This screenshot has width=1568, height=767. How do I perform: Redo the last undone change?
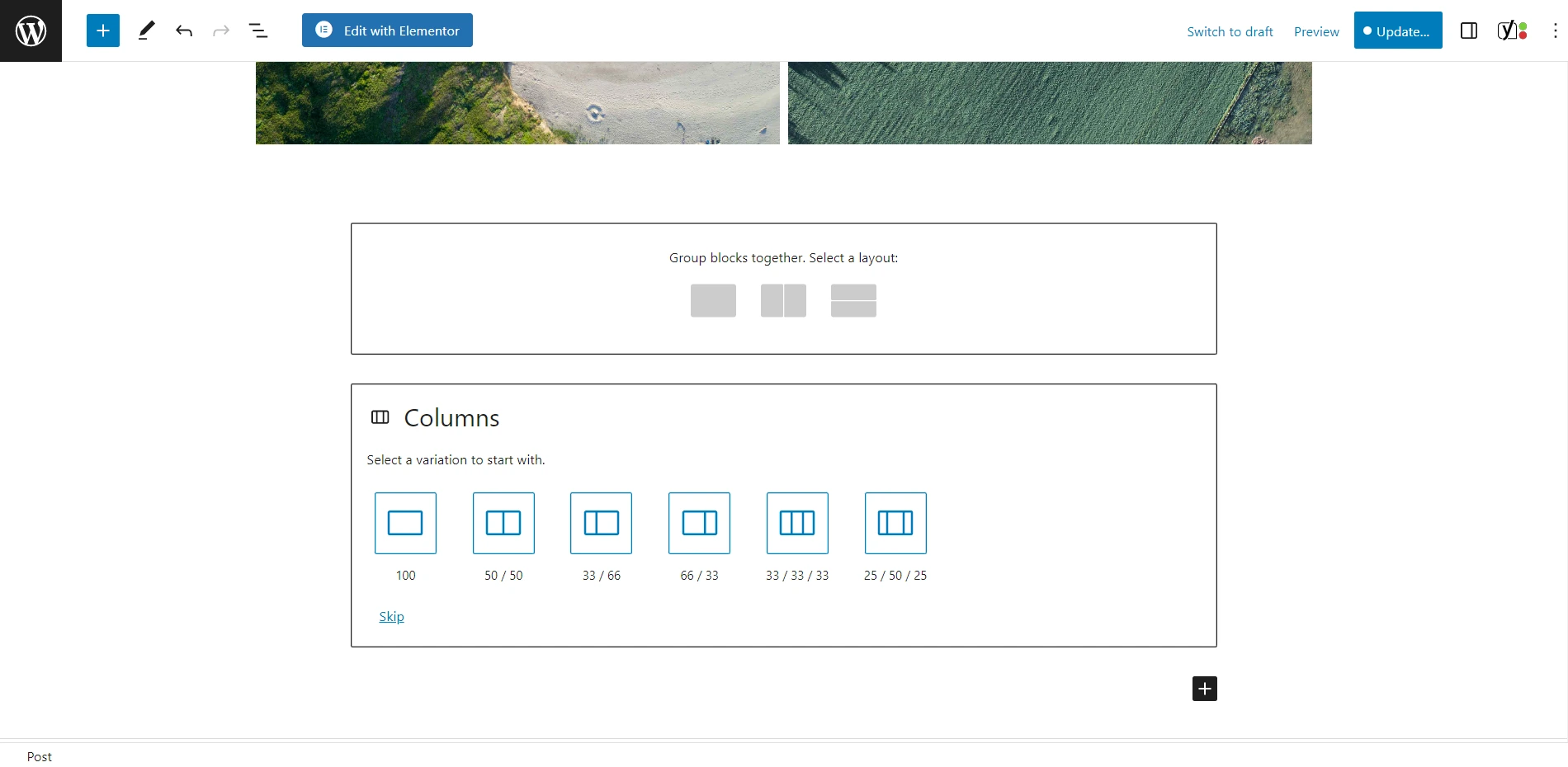pyautogui.click(x=220, y=31)
